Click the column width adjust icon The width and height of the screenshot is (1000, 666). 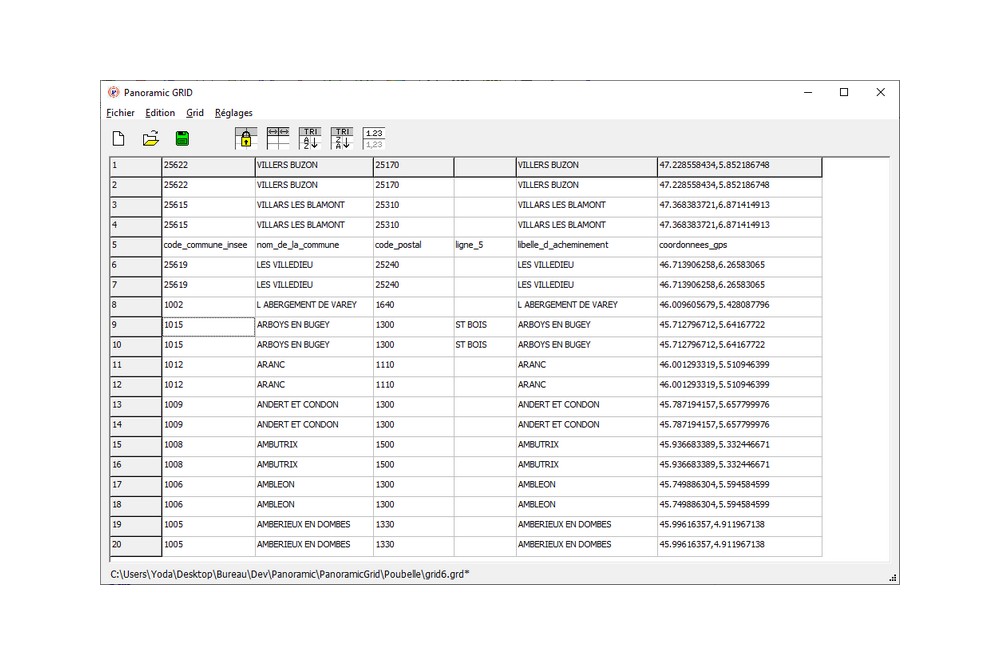tap(278, 138)
